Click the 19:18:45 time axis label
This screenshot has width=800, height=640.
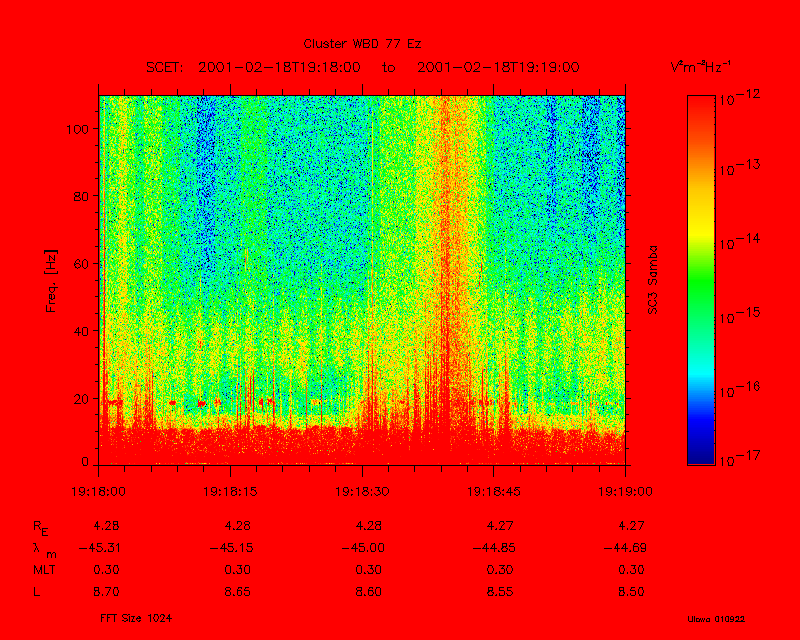point(493,491)
